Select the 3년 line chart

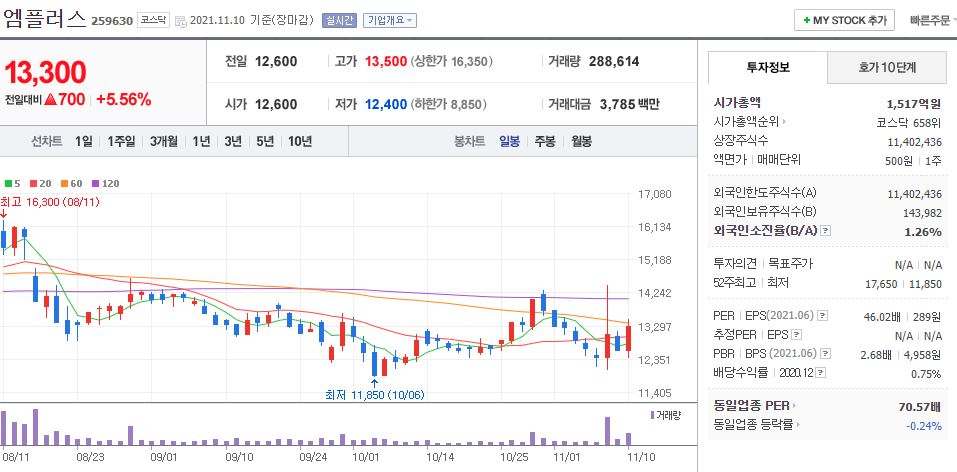click(233, 142)
